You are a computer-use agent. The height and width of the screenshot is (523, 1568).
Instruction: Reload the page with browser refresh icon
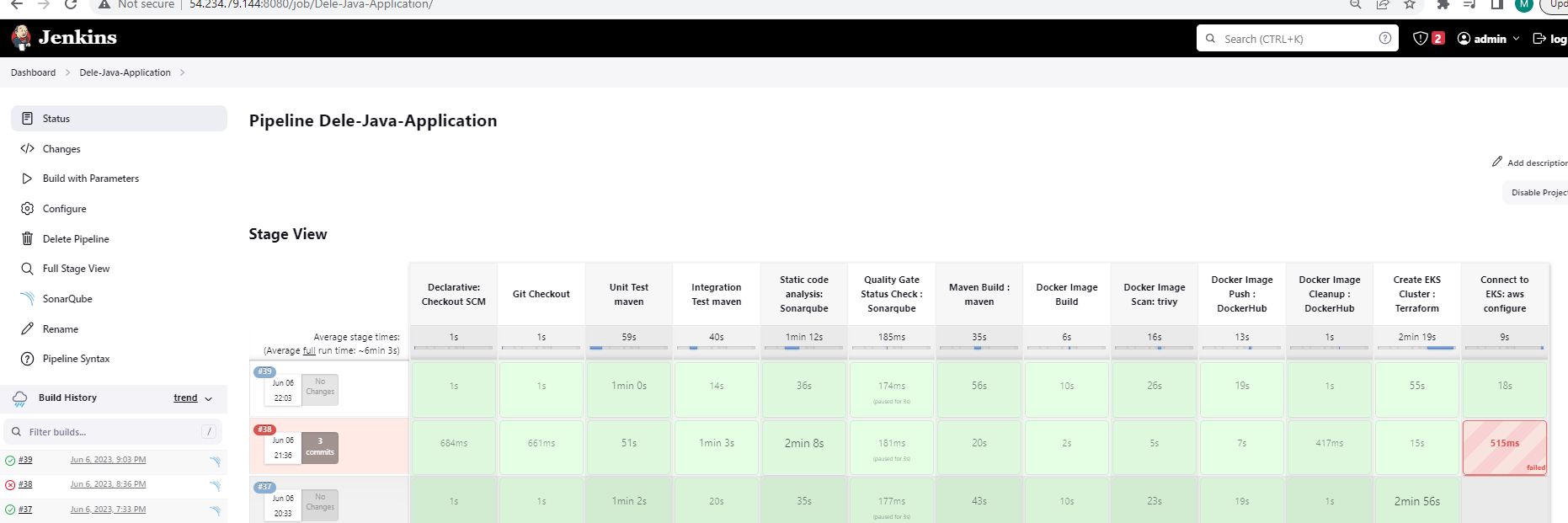72,4
